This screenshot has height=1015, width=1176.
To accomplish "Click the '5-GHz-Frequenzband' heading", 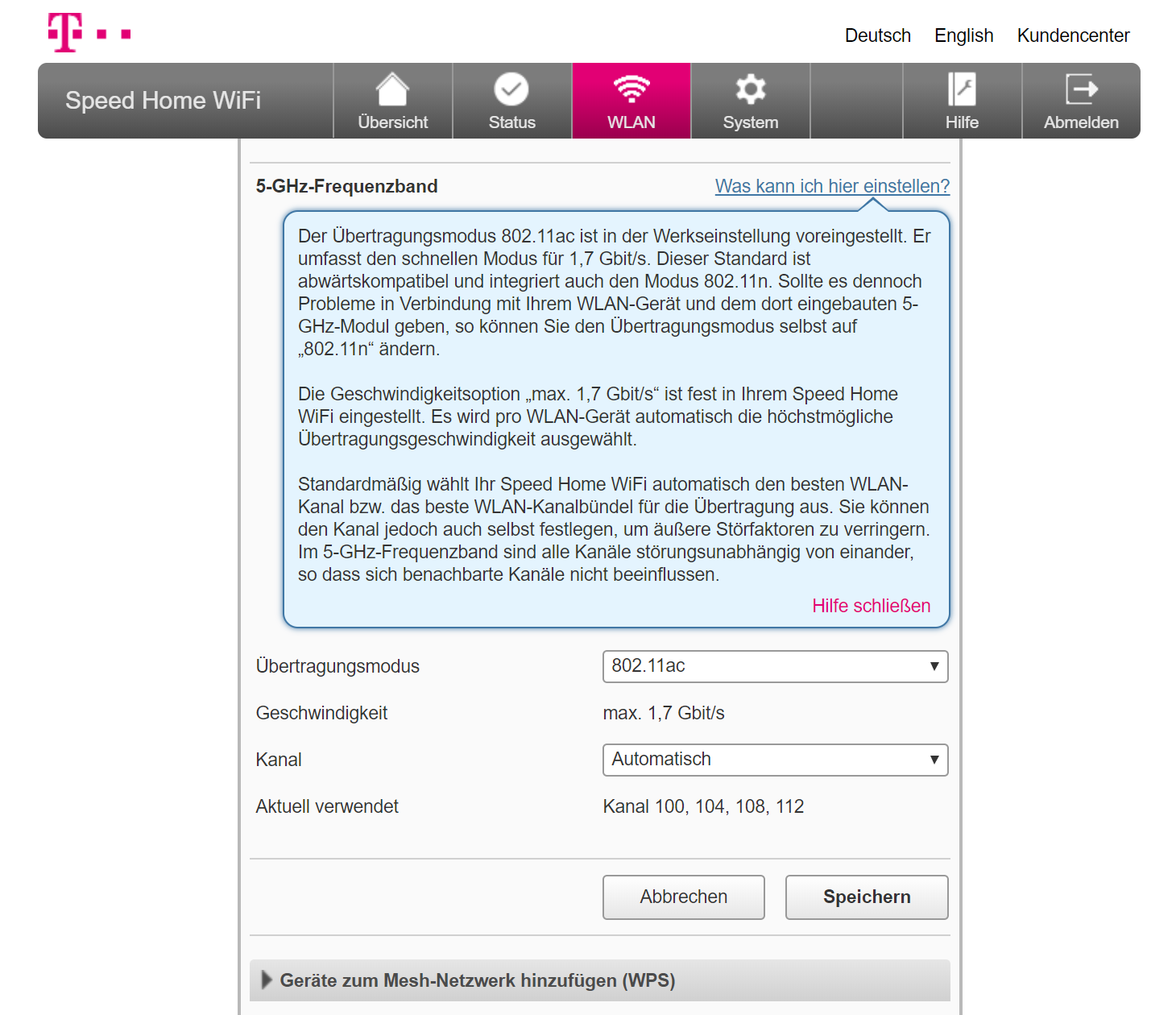I will pyautogui.click(x=347, y=186).
